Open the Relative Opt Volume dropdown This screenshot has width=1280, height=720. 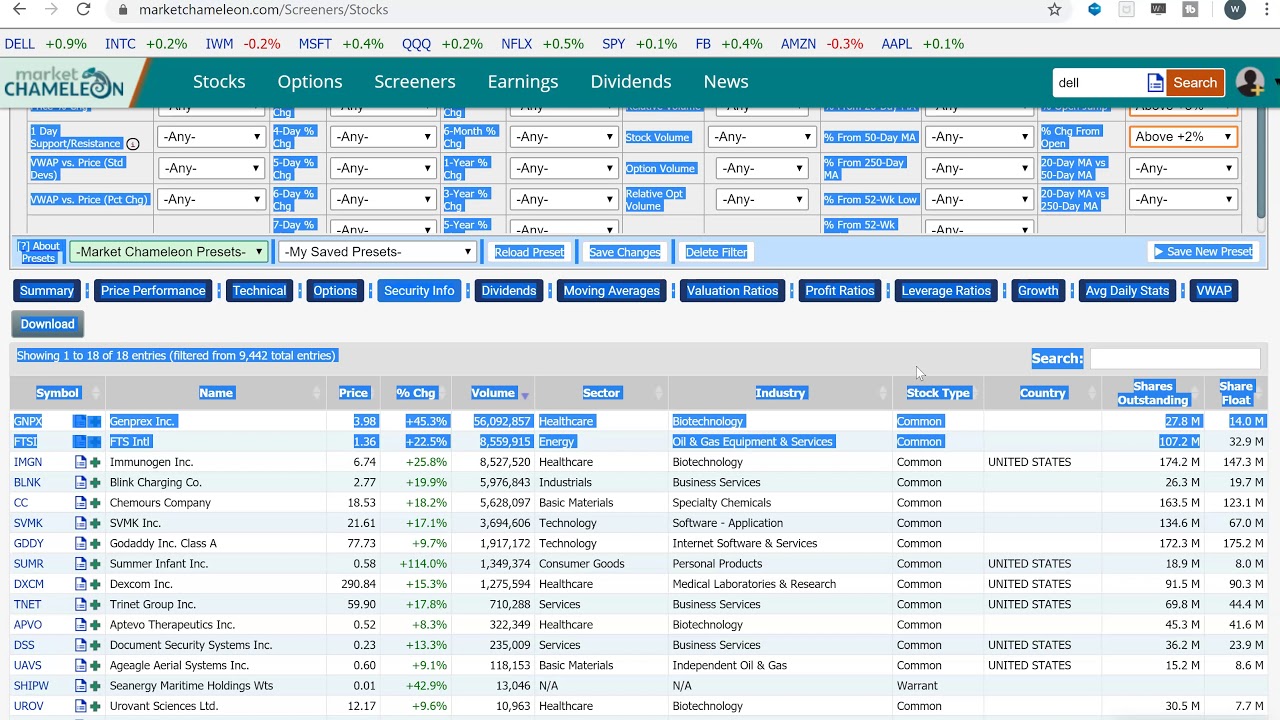tap(763, 199)
